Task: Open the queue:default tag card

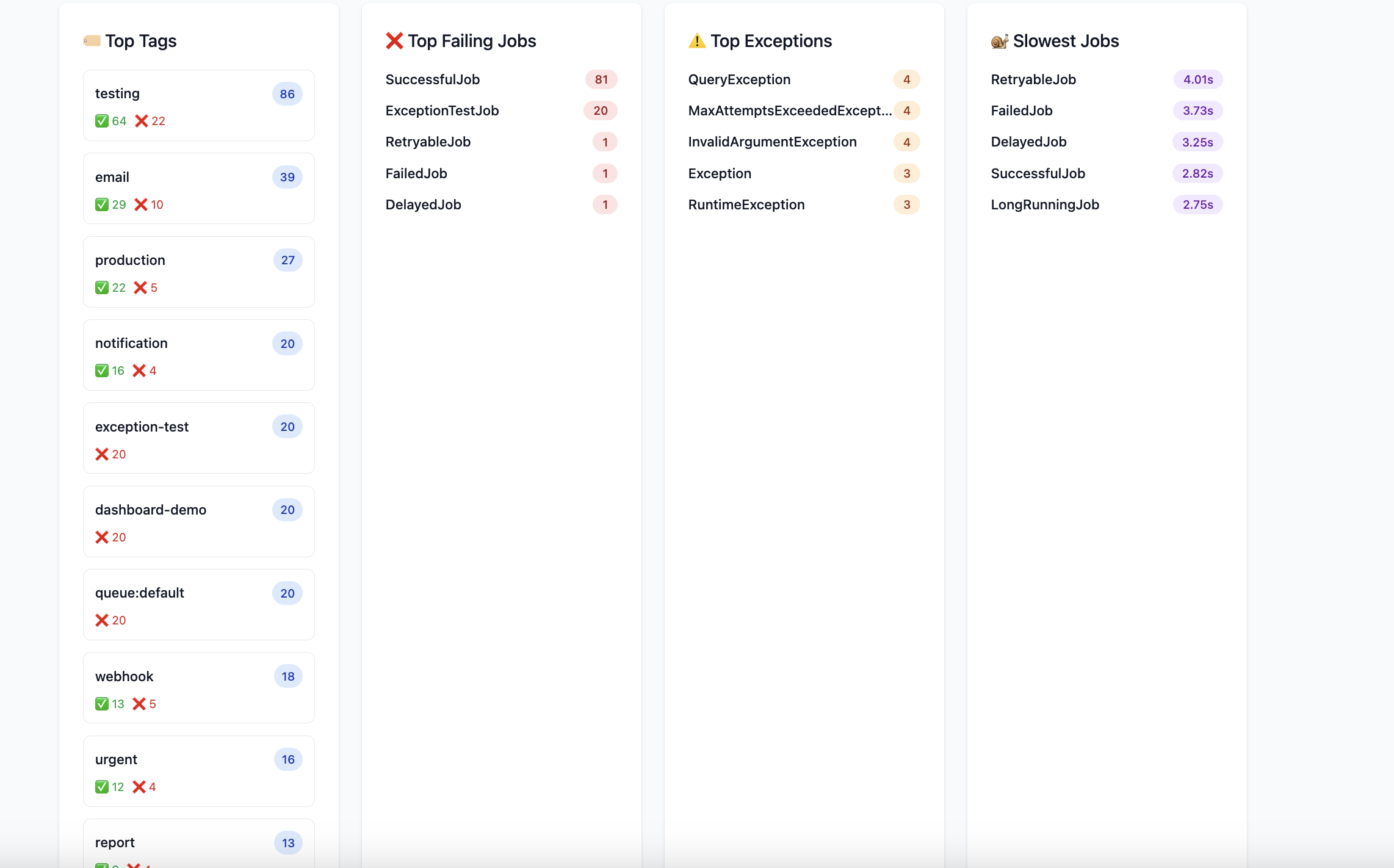Action: [x=198, y=605]
